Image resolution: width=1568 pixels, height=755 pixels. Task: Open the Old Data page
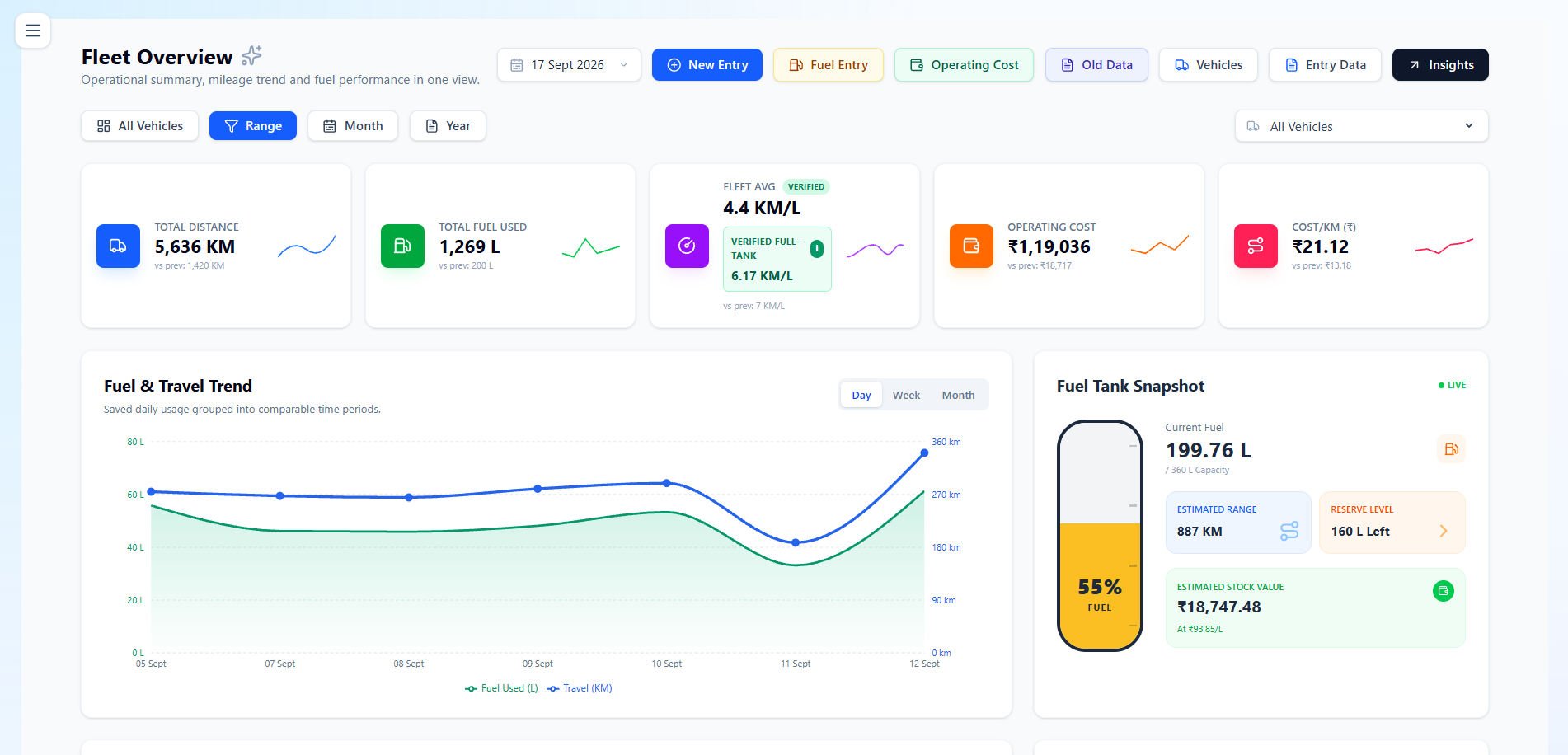coord(1096,65)
